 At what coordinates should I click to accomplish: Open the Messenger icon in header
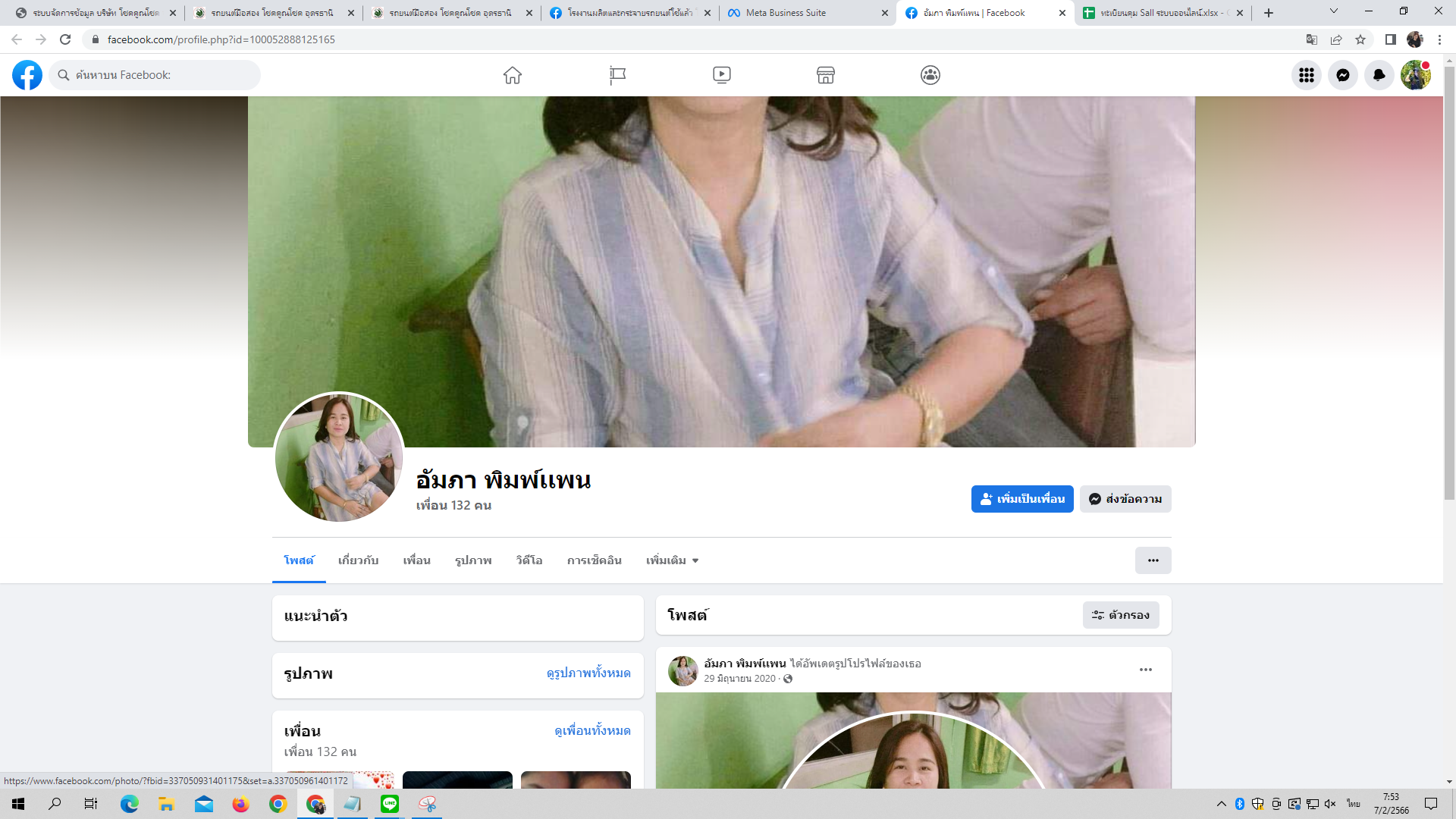[1343, 75]
